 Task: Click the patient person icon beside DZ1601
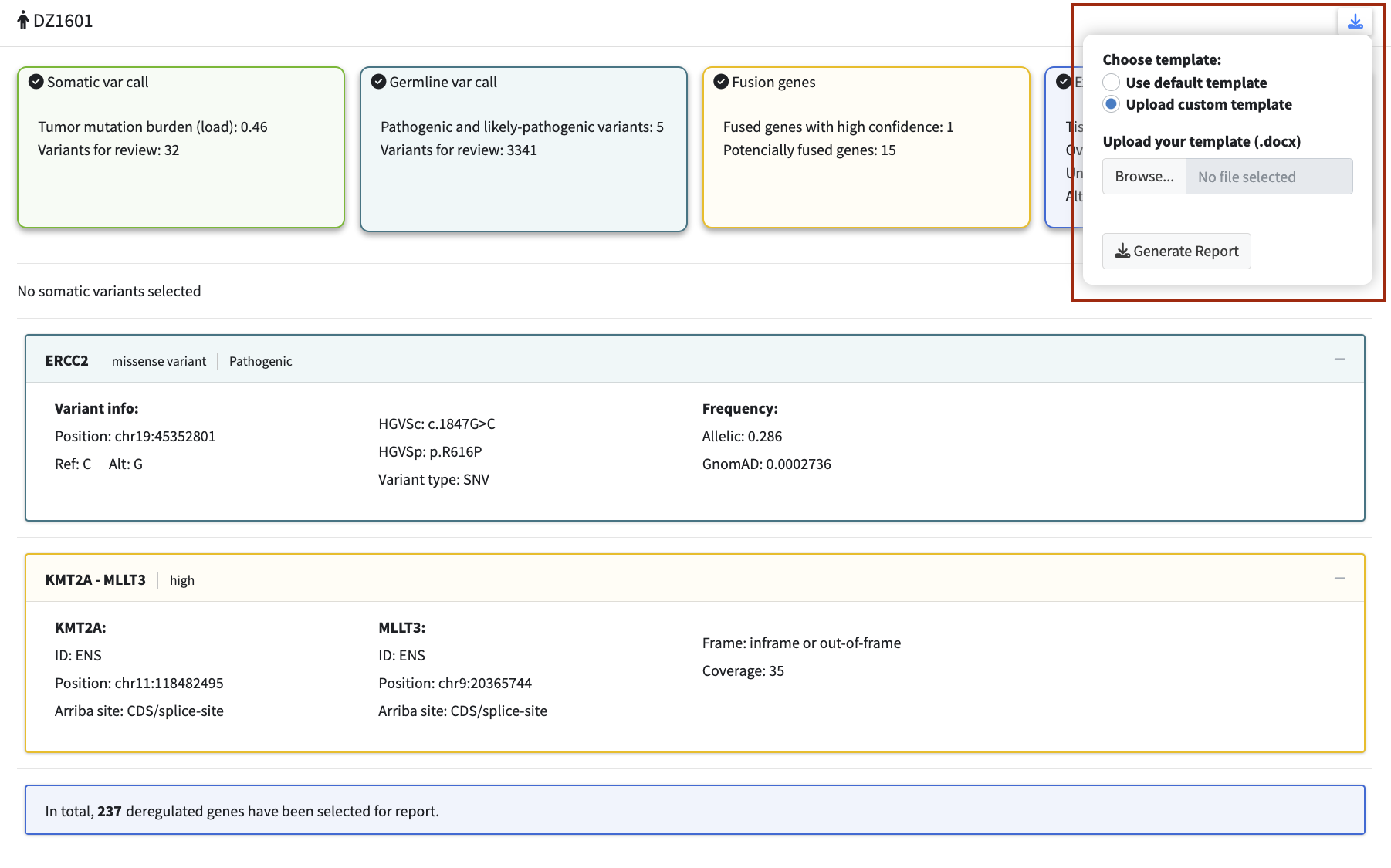tap(23, 20)
